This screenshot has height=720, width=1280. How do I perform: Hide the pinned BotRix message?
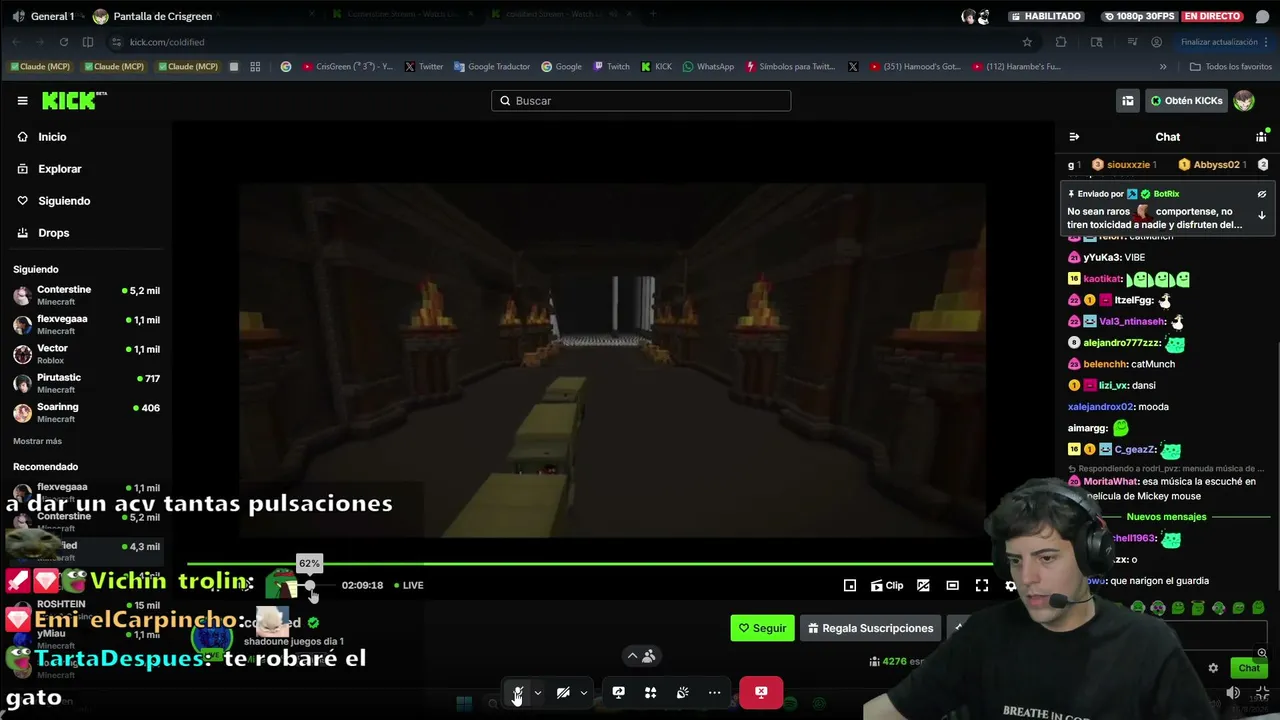pyautogui.click(x=1262, y=194)
